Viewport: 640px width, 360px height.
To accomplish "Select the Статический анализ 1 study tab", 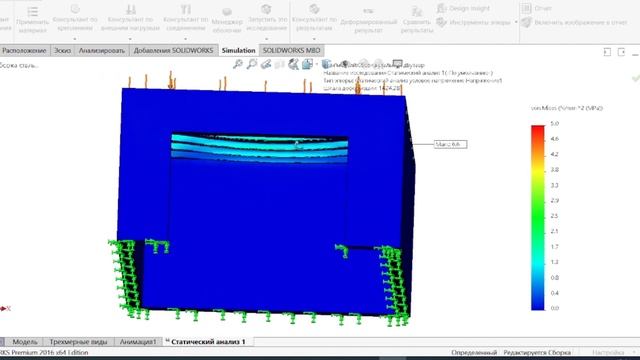I will 208,342.
